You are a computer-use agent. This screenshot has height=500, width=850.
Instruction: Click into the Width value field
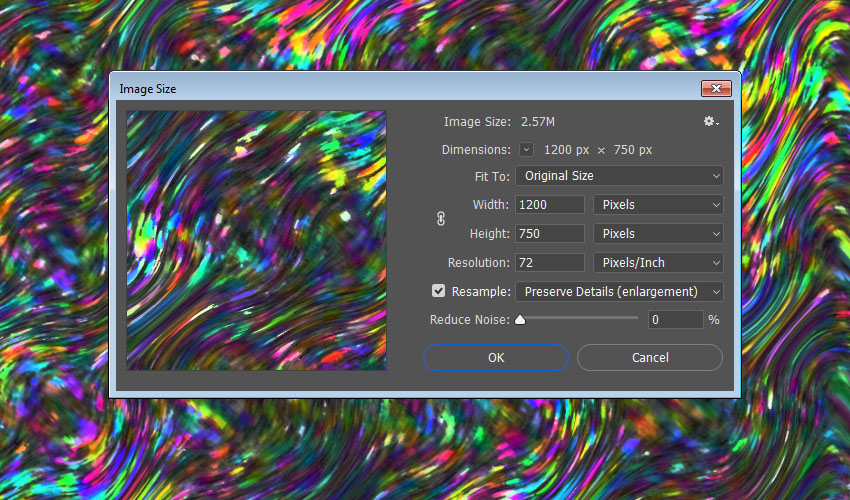[x=549, y=205]
